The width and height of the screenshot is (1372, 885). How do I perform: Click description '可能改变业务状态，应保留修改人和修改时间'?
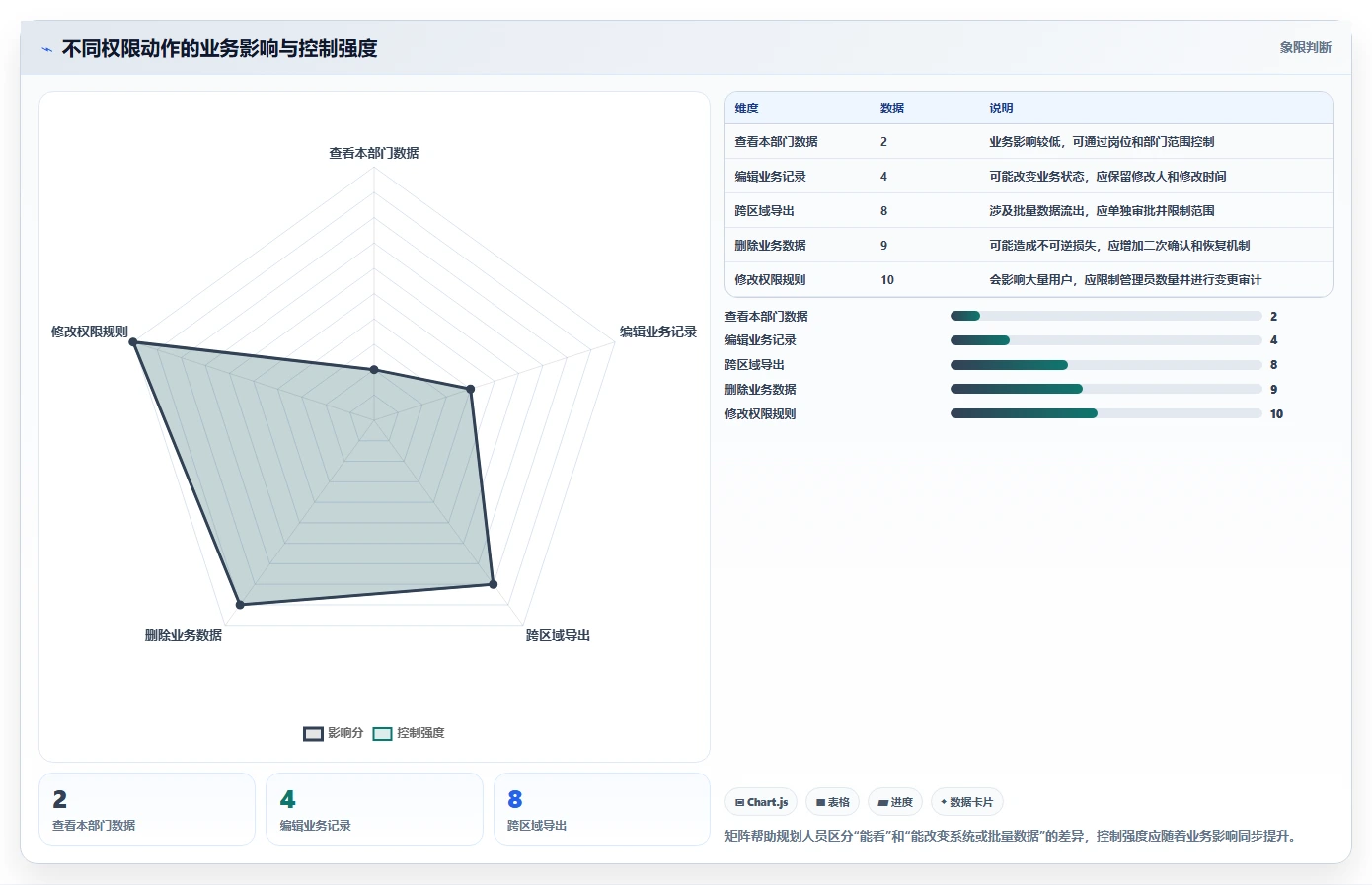tap(1107, 177)
